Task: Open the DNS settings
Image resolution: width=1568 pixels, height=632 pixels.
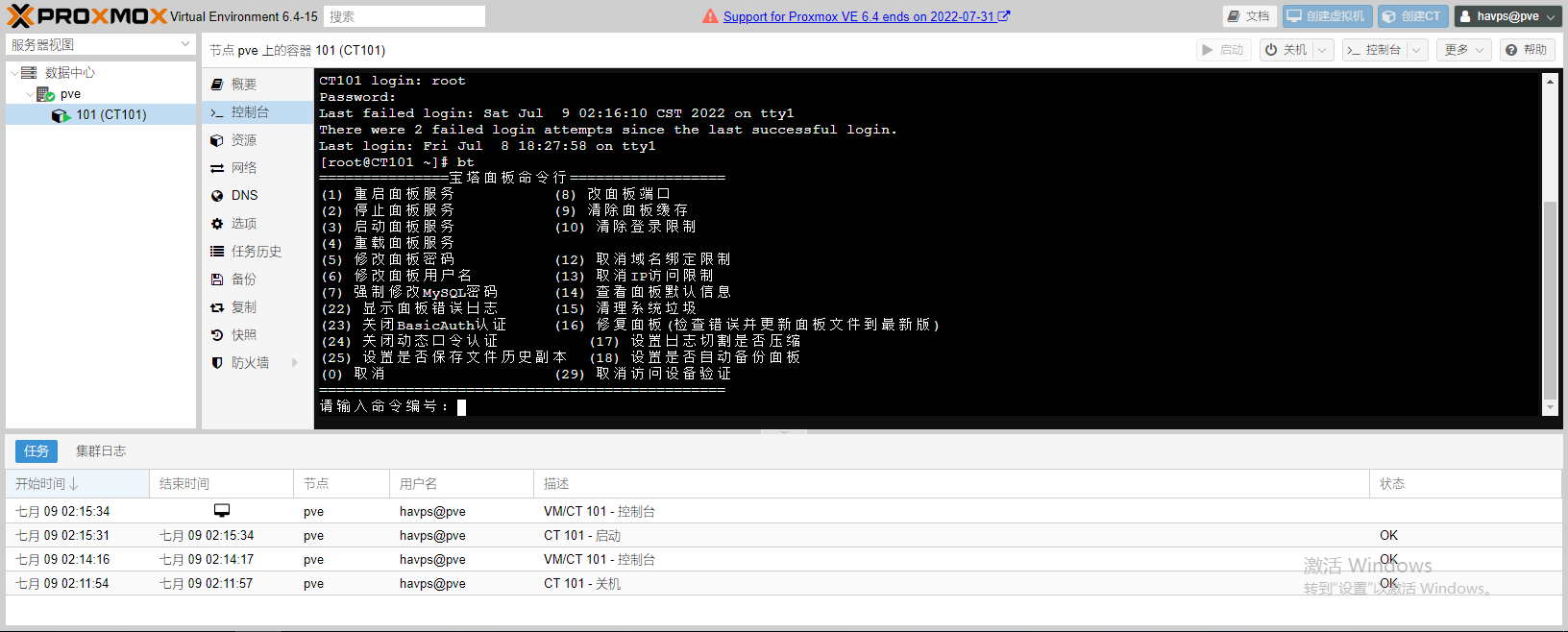Action: pos(244,195)
